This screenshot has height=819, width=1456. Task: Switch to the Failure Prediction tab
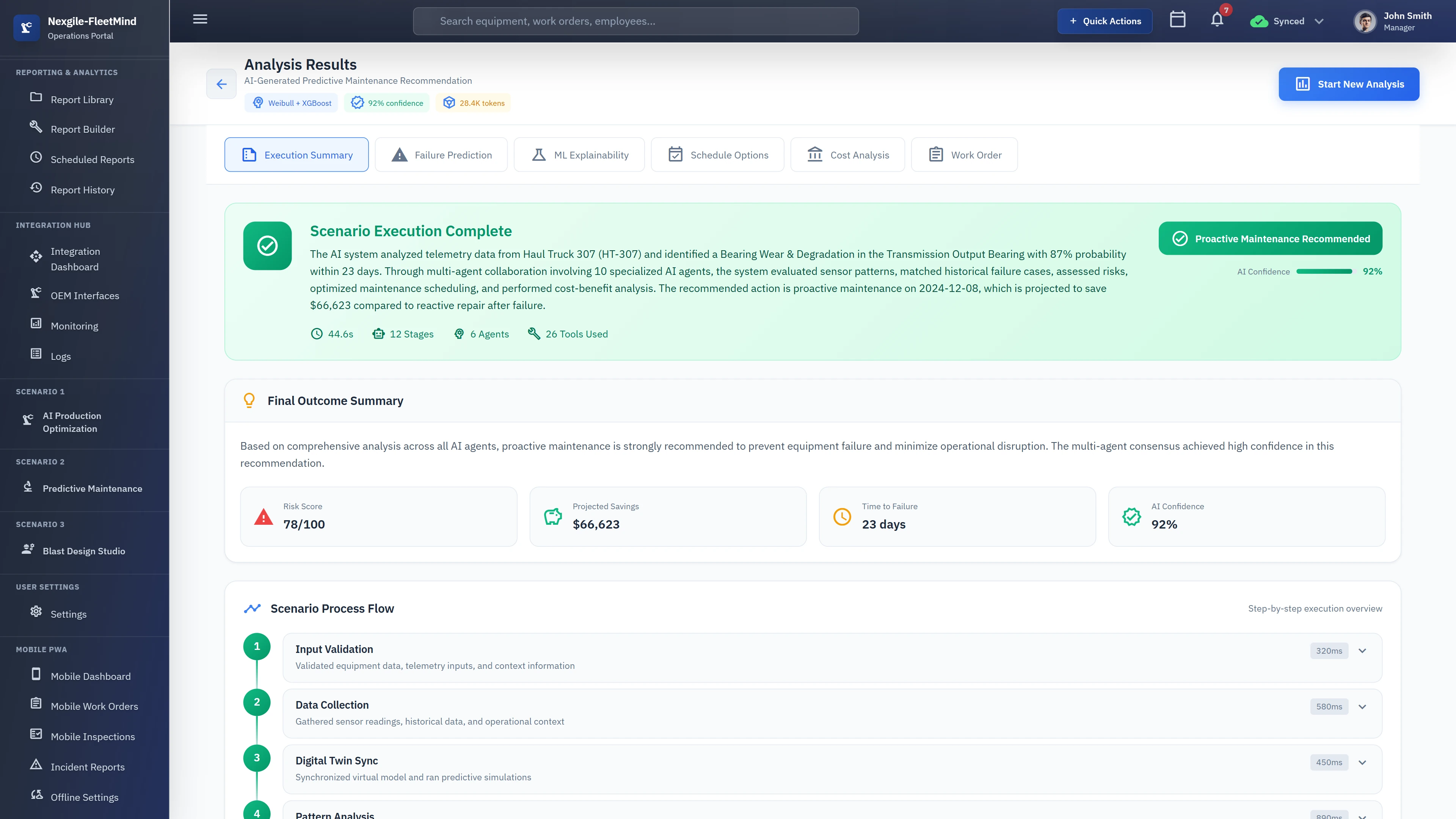coord(441,154)
